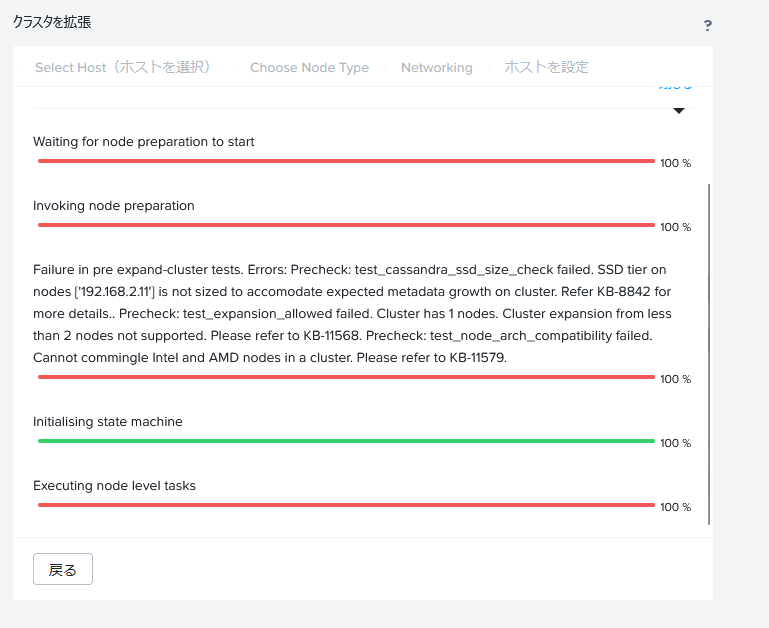Click the vertical scrollbar of the task list

[x=709, y=354]
